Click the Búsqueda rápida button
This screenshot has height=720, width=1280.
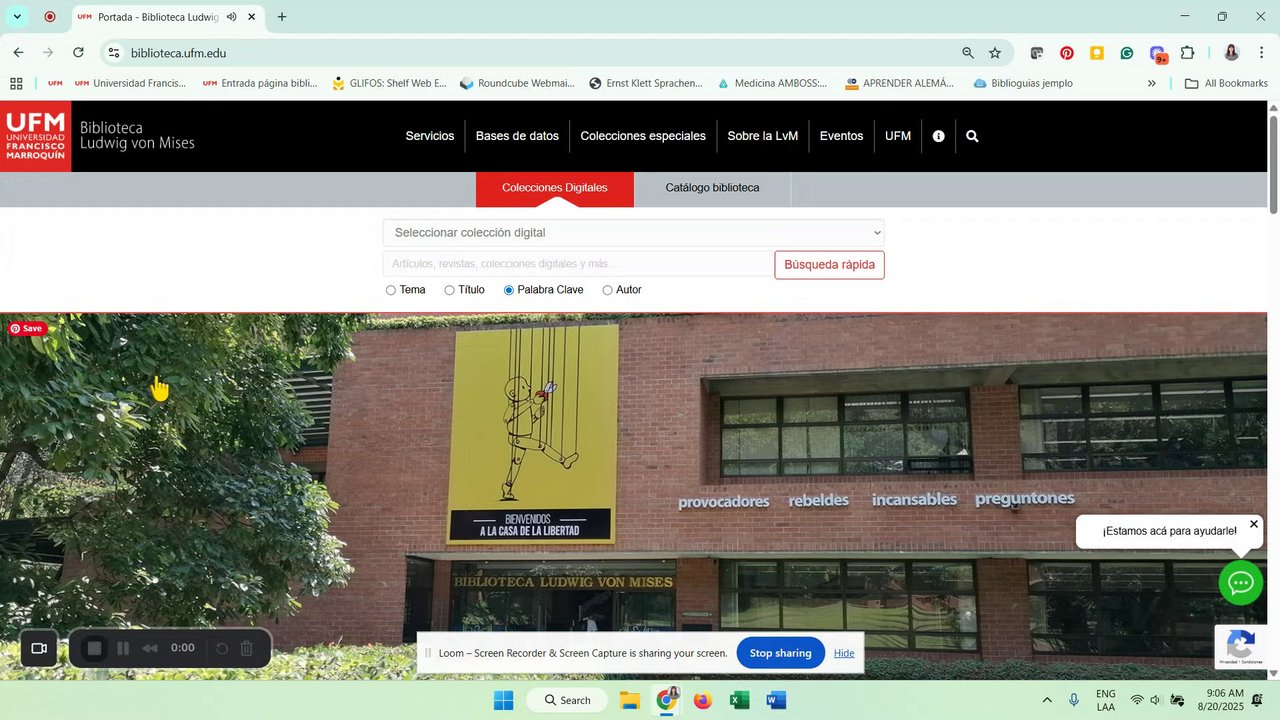pos(830,265)
